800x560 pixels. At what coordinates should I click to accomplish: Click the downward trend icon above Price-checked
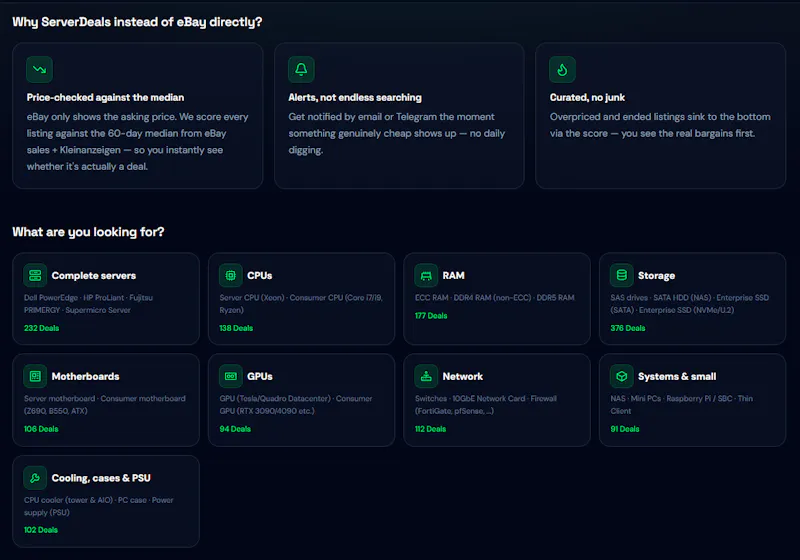coord(39,69)
